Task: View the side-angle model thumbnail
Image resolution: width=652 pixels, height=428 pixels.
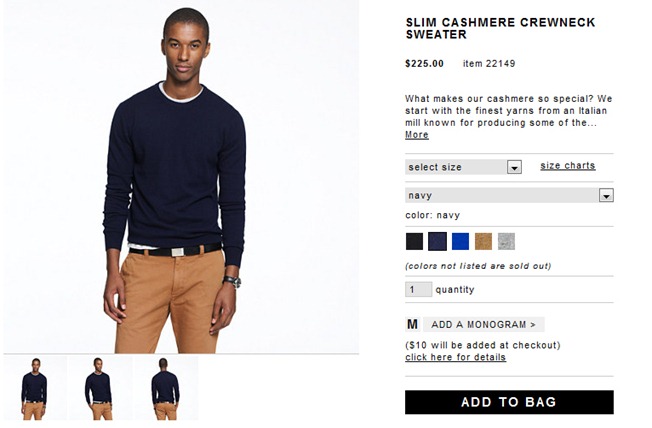Action: (101, 388)
